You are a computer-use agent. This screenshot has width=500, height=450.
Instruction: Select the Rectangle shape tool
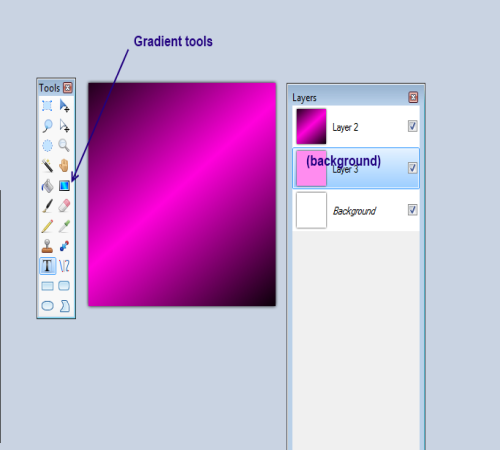click(47, 286)
